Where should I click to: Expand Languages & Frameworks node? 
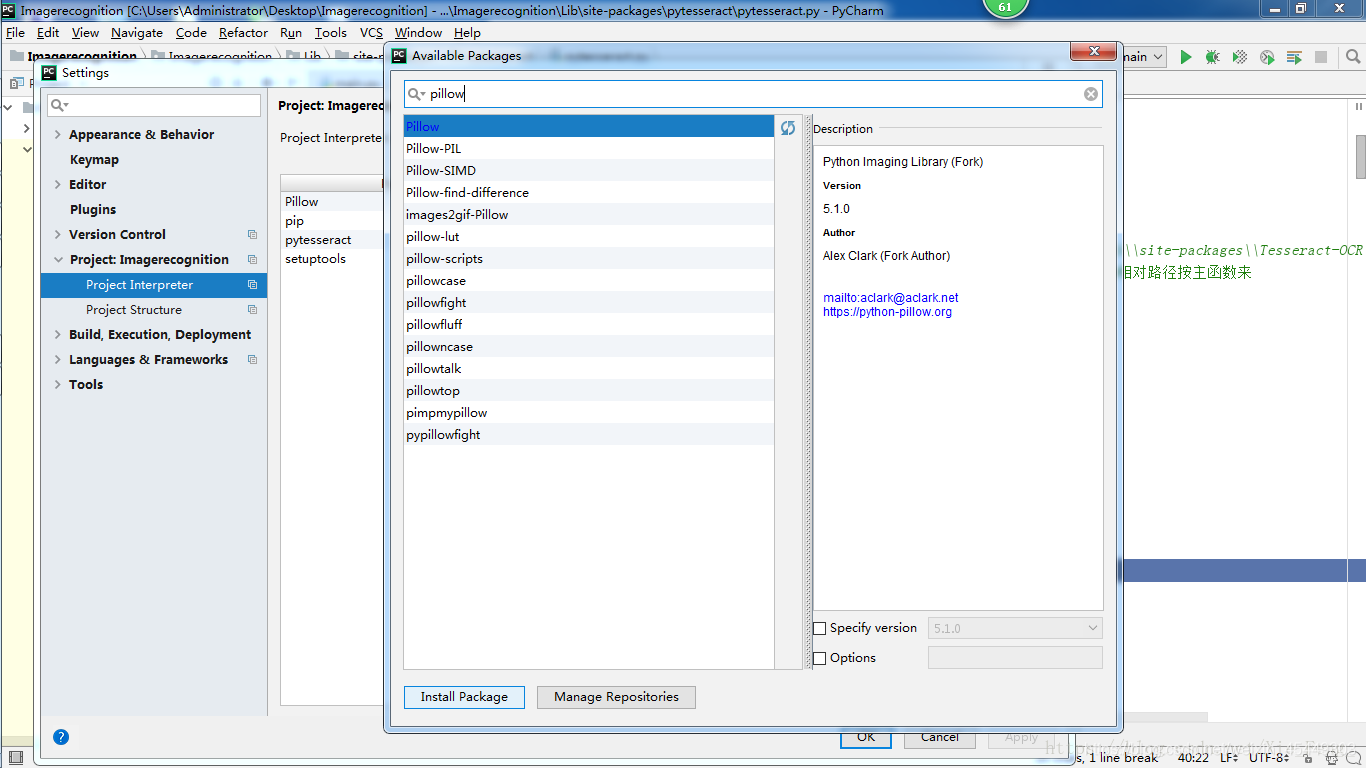coord(58,360)
